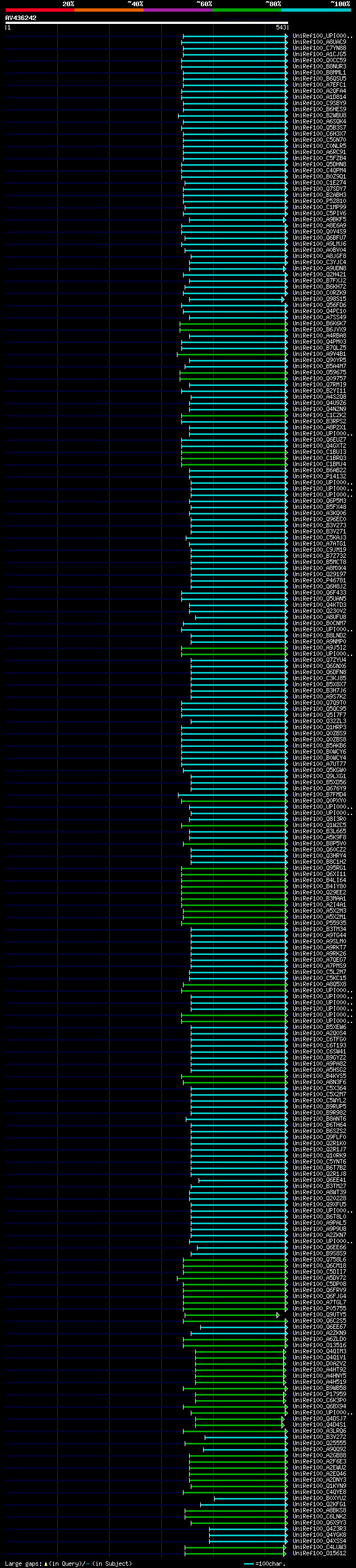Viewport: 356px width, 1568px height.
Task: Click the red ~20% identity legend bar
Action: tap(39, 10)
